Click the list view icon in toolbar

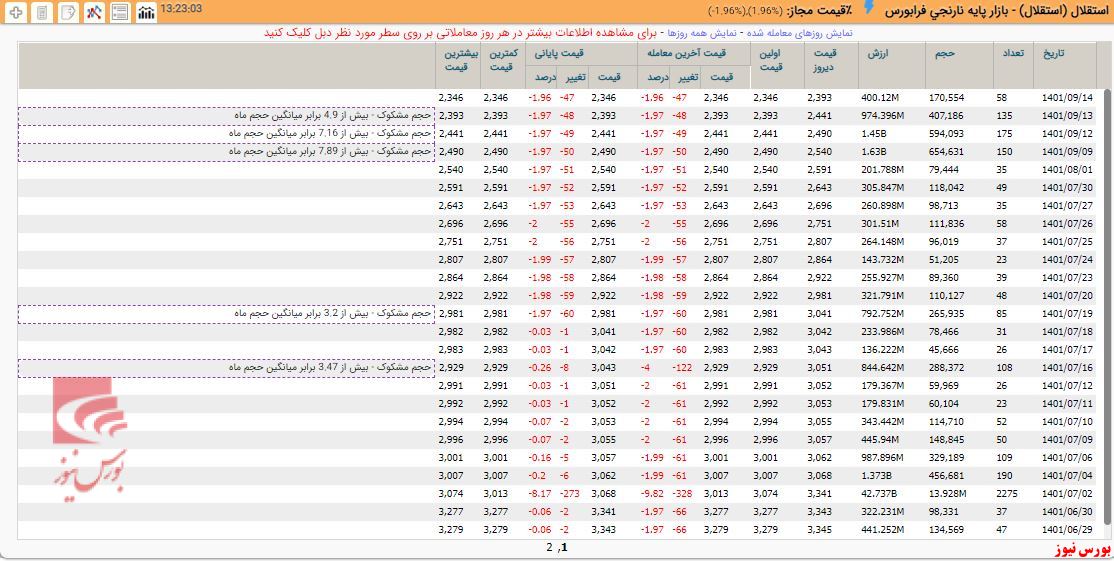(x=120, y=11)
